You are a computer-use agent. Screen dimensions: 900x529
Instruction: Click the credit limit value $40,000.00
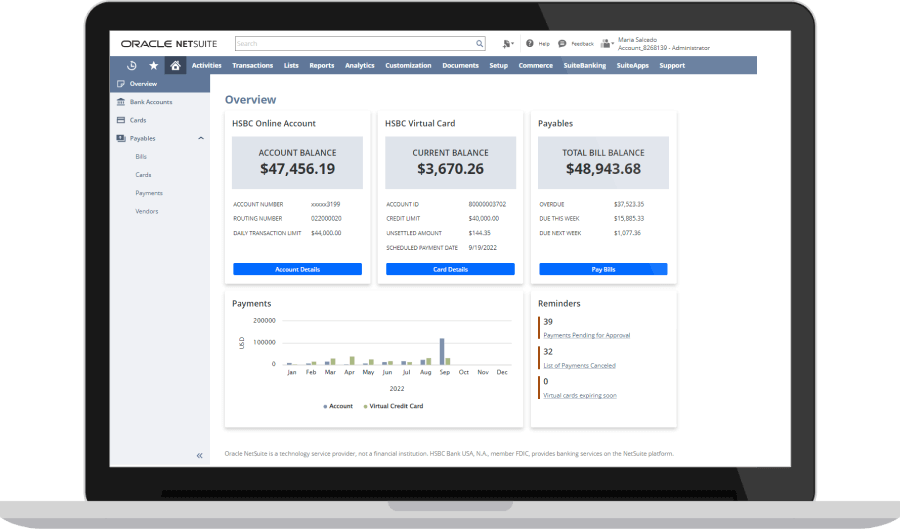483,219
